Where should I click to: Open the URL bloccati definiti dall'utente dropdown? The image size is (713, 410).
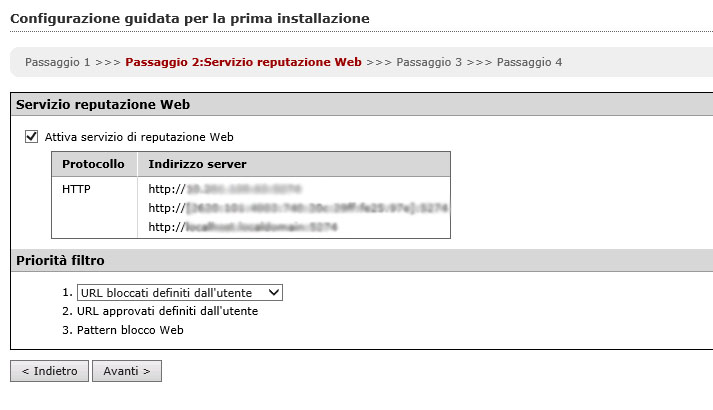tap(180, 292)
